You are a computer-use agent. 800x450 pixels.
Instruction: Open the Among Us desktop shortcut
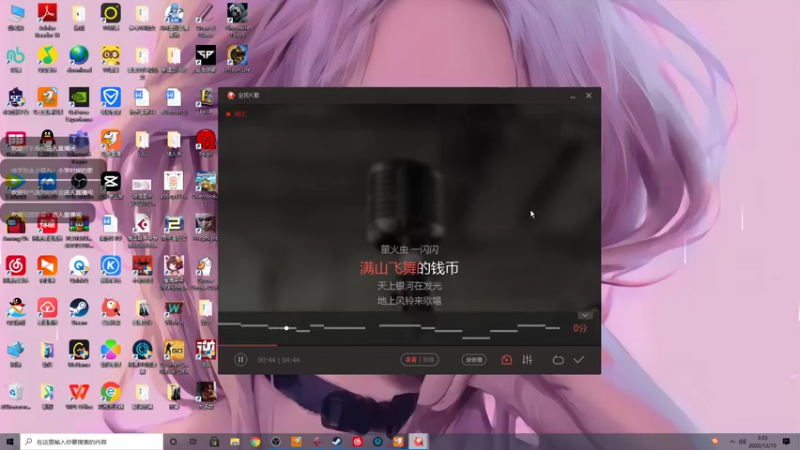(x=16, y=228)
